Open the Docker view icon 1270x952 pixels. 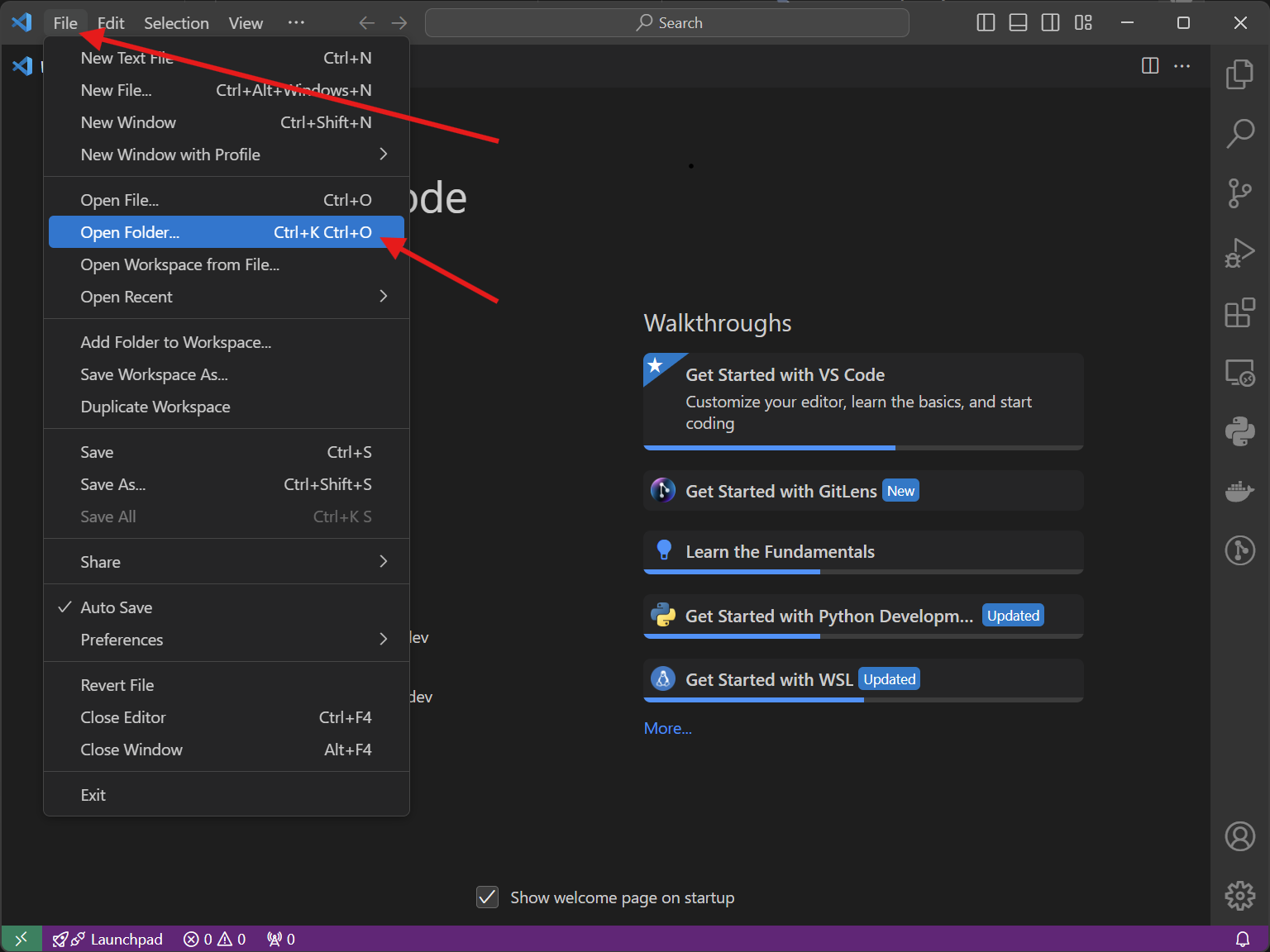(x=1239, y=491)
